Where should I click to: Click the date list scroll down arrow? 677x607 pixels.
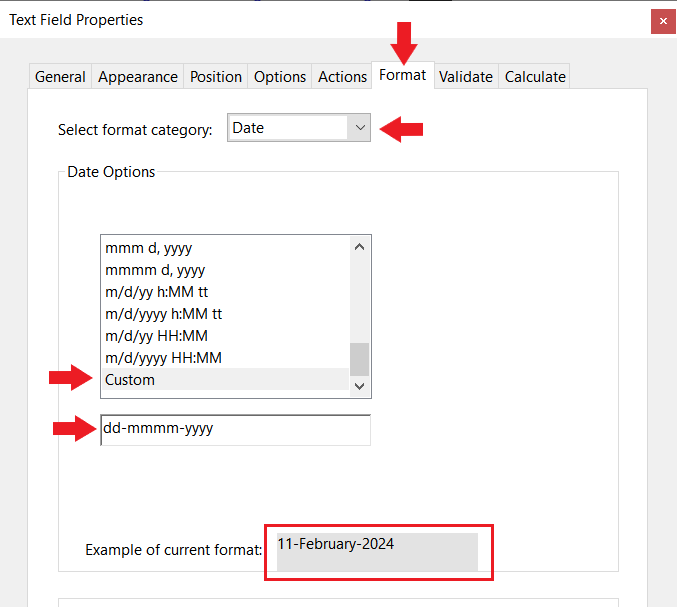pos(360,387)
